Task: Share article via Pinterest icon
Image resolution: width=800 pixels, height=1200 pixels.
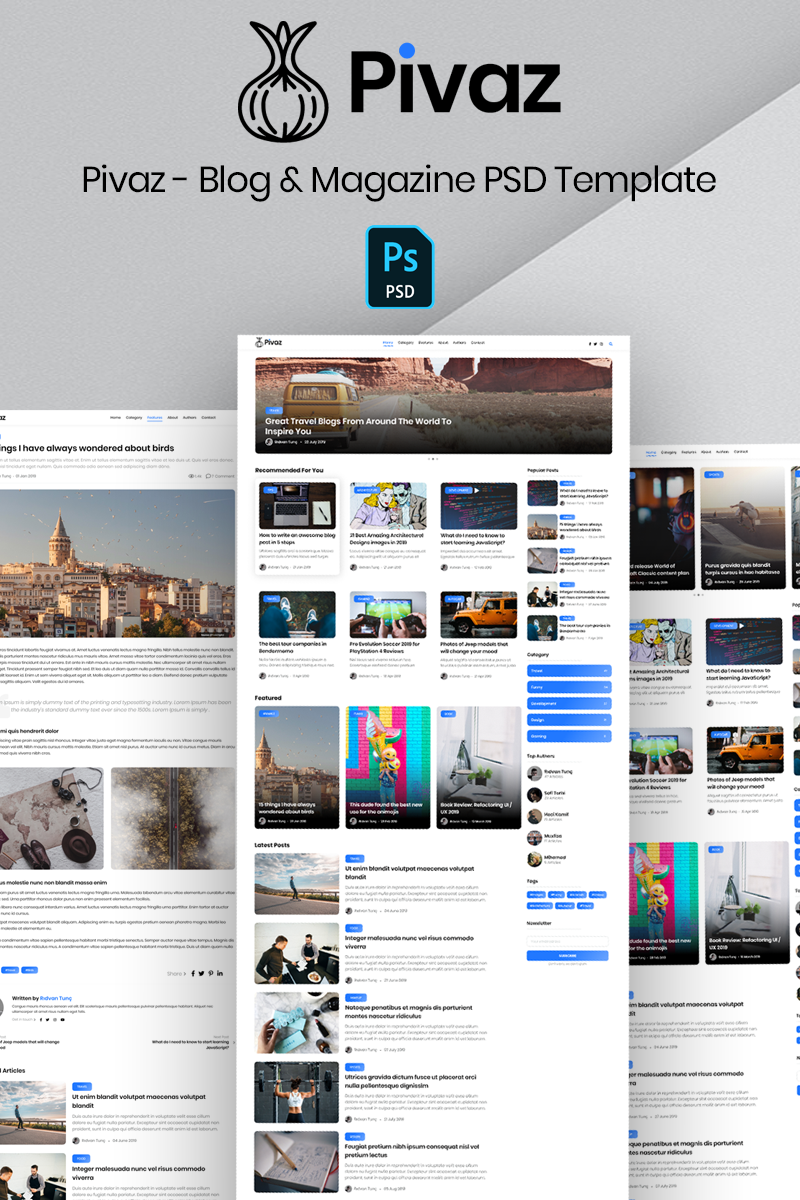Action: click(210, 973)
